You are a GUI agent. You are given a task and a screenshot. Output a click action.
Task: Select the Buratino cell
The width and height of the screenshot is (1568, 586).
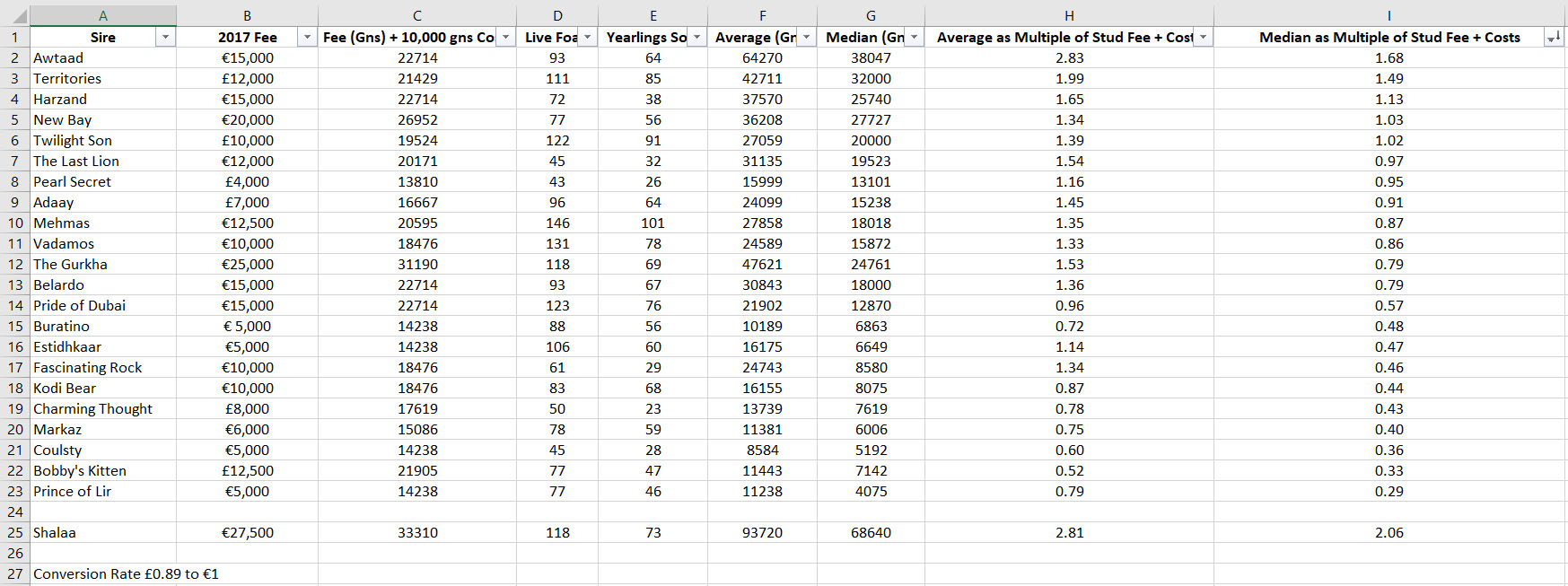click(103, 326)
